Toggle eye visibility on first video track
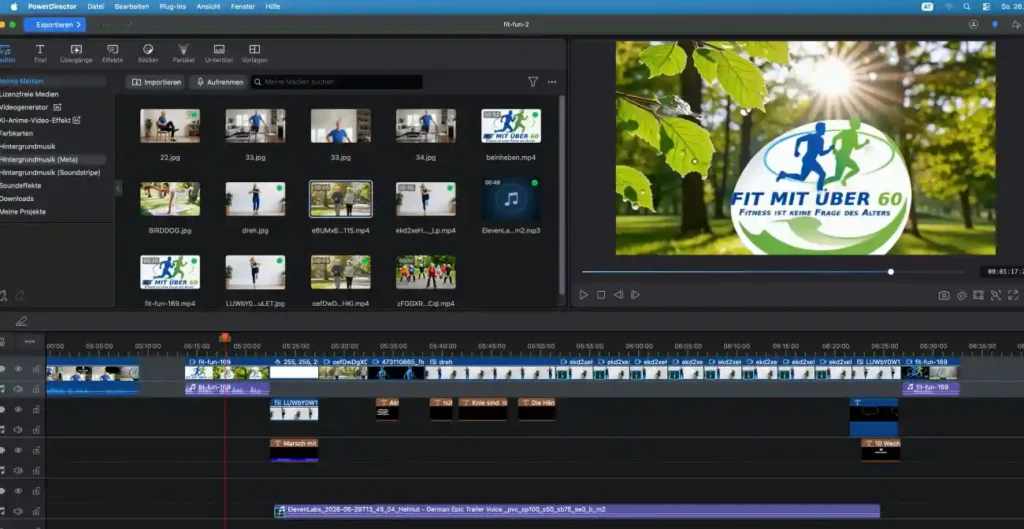1024x529 pixels. click(x=18, y=369)
